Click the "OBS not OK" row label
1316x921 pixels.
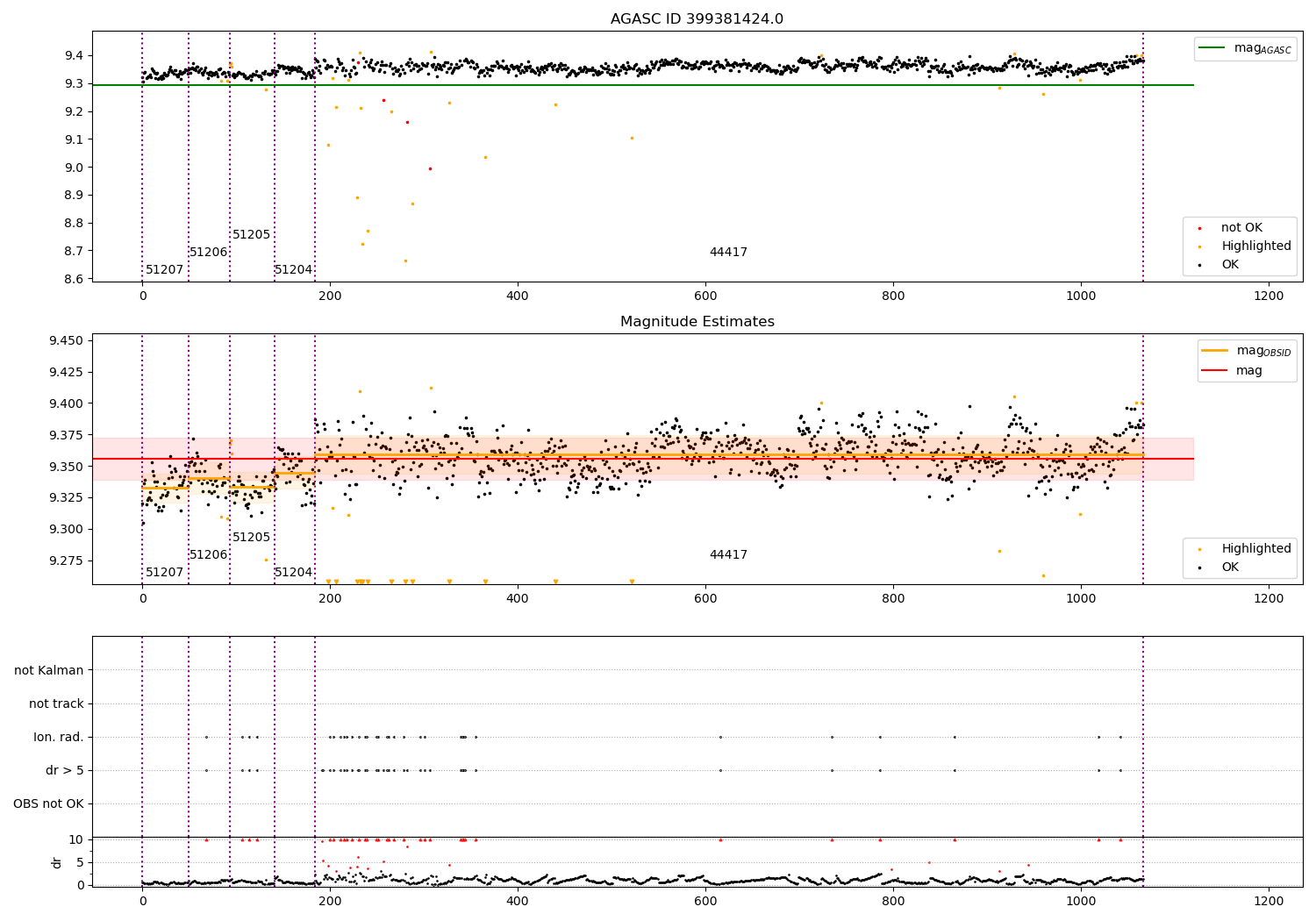[x=48, y=804]
